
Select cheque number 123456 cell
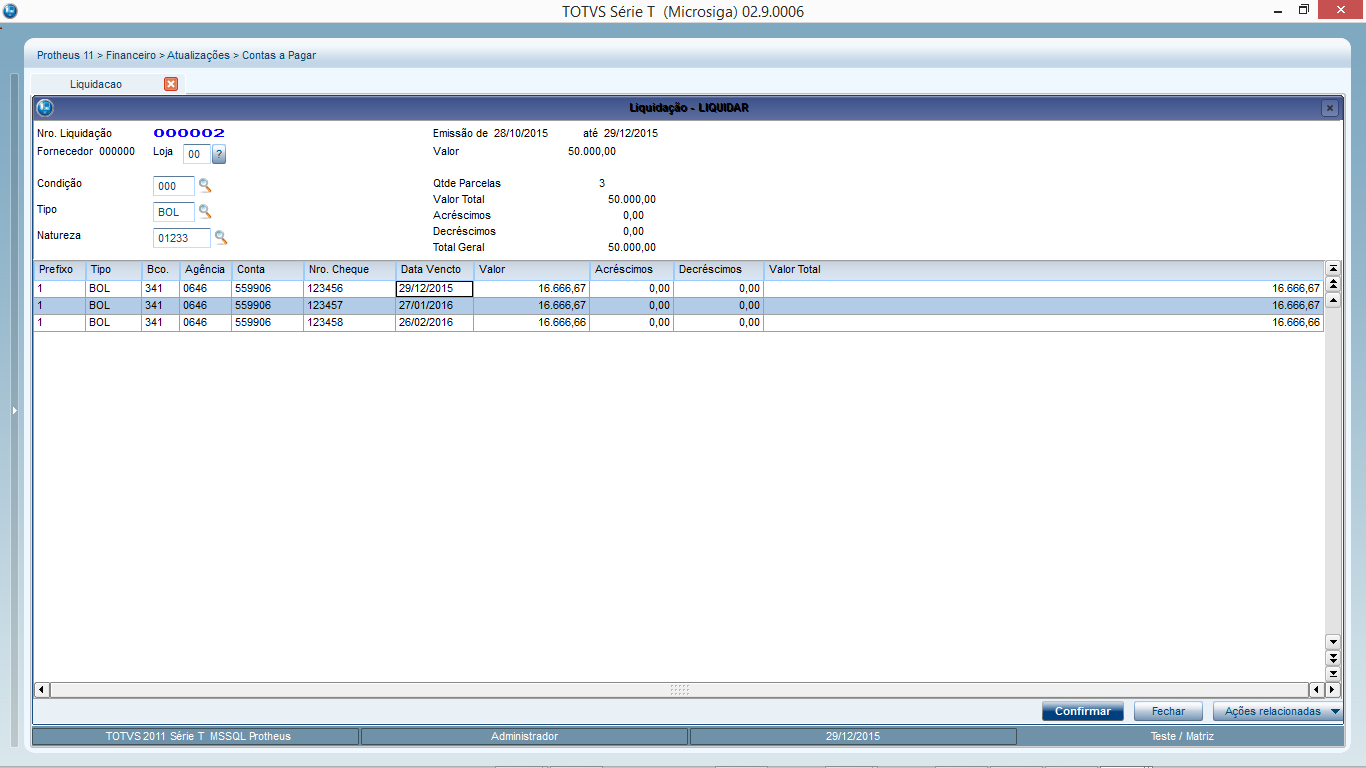coord(349,288)
